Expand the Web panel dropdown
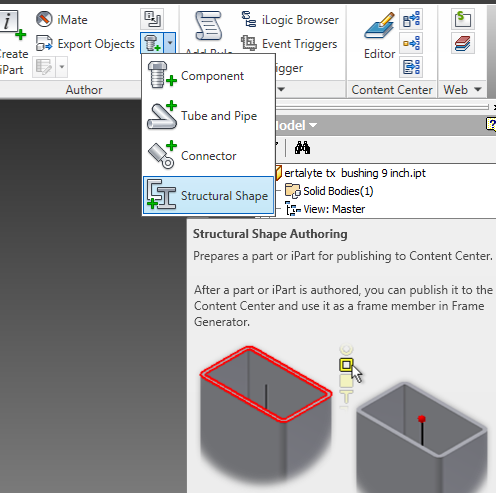 pos(478,89)
